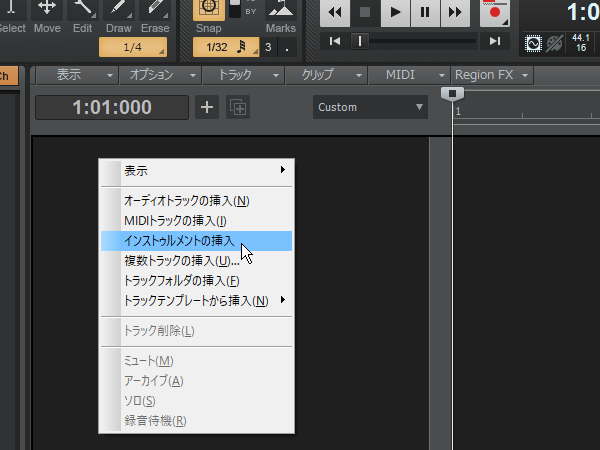Screen dimensions: 600x450
Task: Toggle the triplet 3 snap button
Action: pos(268,47)
